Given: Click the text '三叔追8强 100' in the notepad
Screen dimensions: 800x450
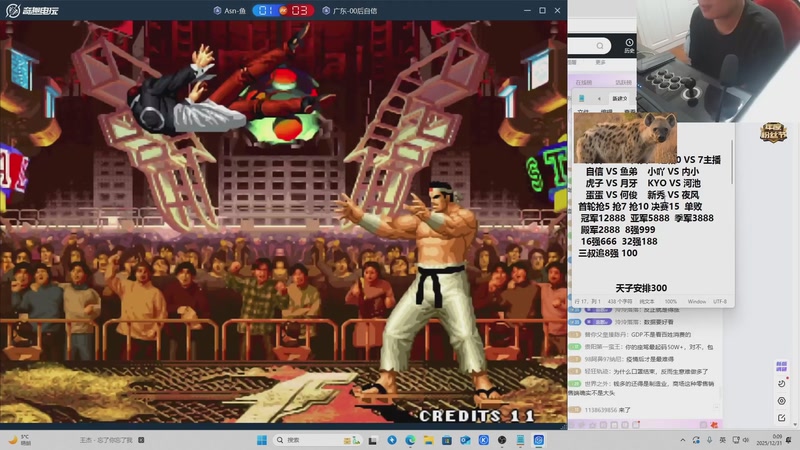Looking at the screenshot, I should point(607,253).
